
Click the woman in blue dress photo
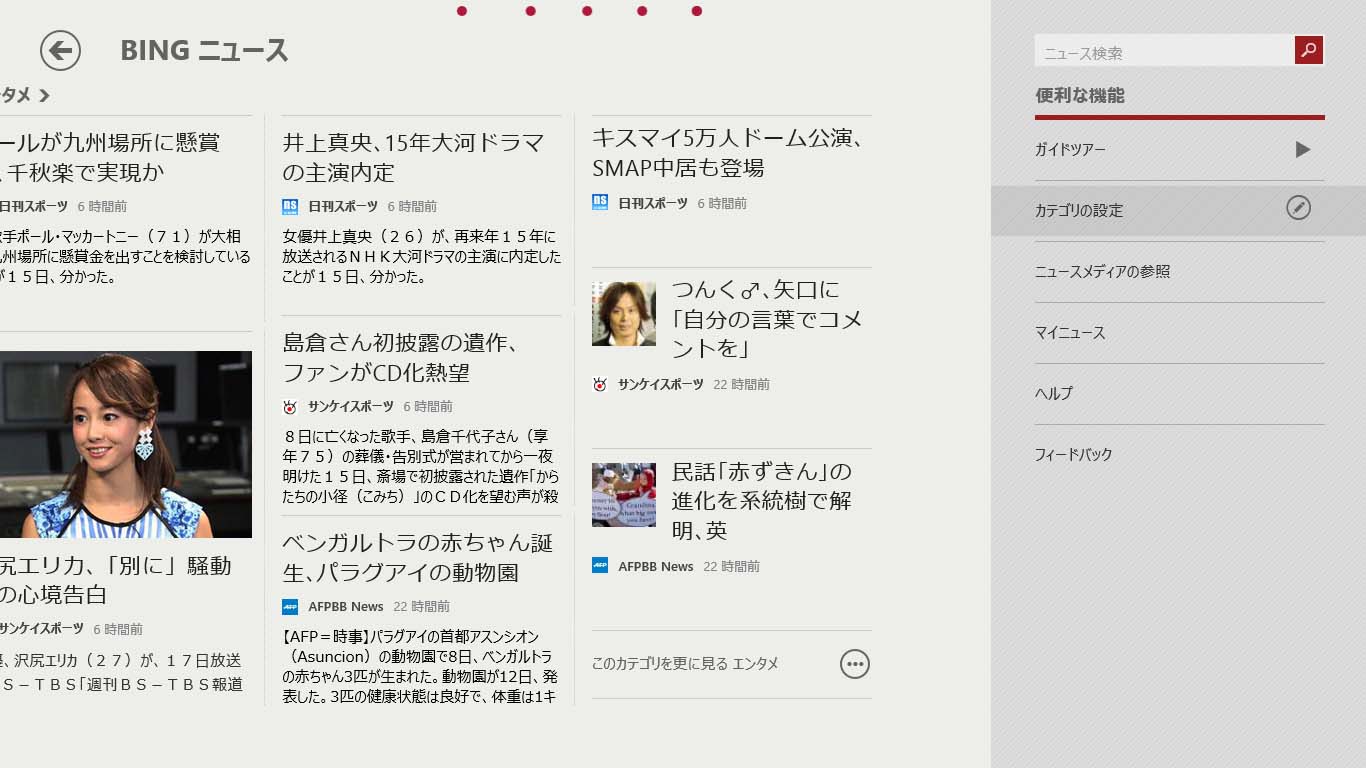[126, 444]
